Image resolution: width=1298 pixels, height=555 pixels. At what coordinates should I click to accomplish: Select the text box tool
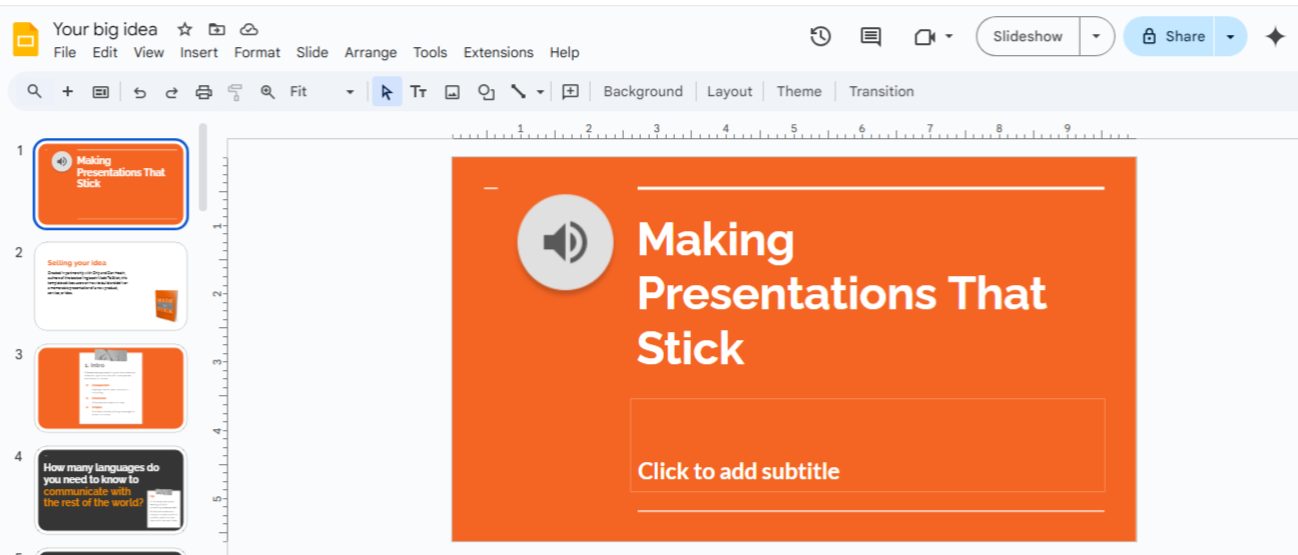[x=419, y=91]
